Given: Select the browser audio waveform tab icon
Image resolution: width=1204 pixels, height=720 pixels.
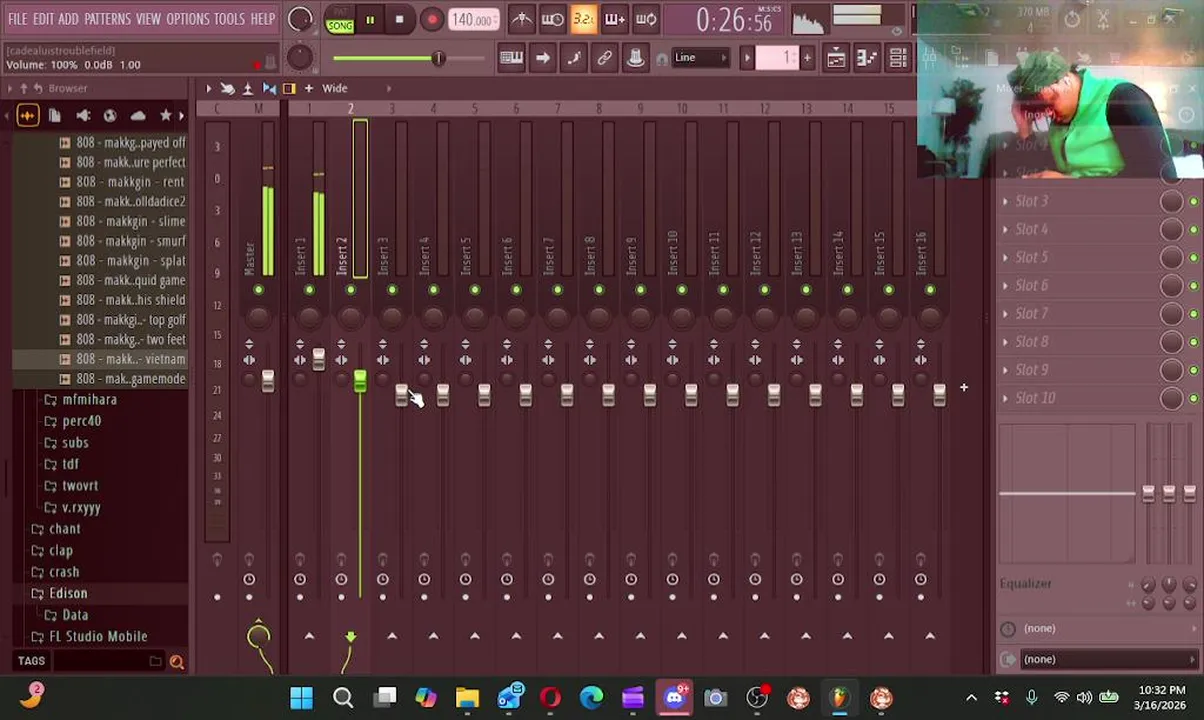Looking at the screenshot, I should point(27,116).
